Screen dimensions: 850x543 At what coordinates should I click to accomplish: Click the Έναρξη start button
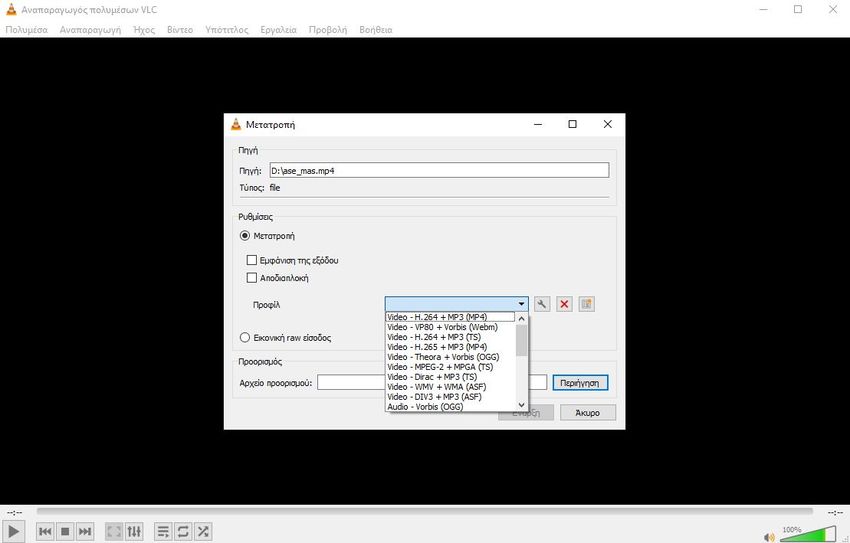pyautogui.click(x=526, y=413)
